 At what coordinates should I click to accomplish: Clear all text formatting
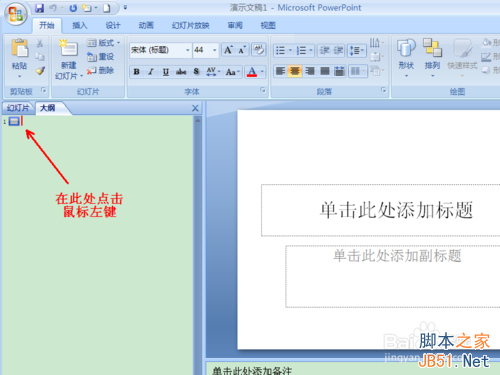259,50
